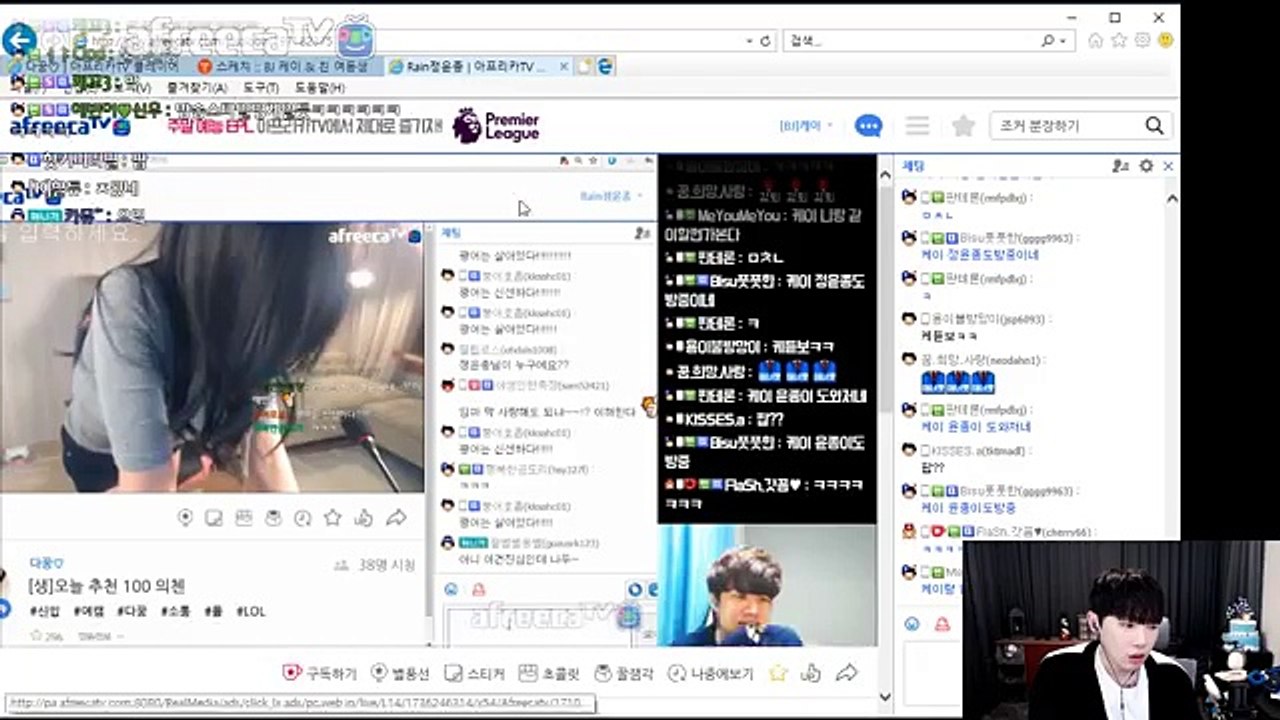Tick the checkbox next to KISSES.a chat user
This screenshot has width=1280, height=720.
925,451
